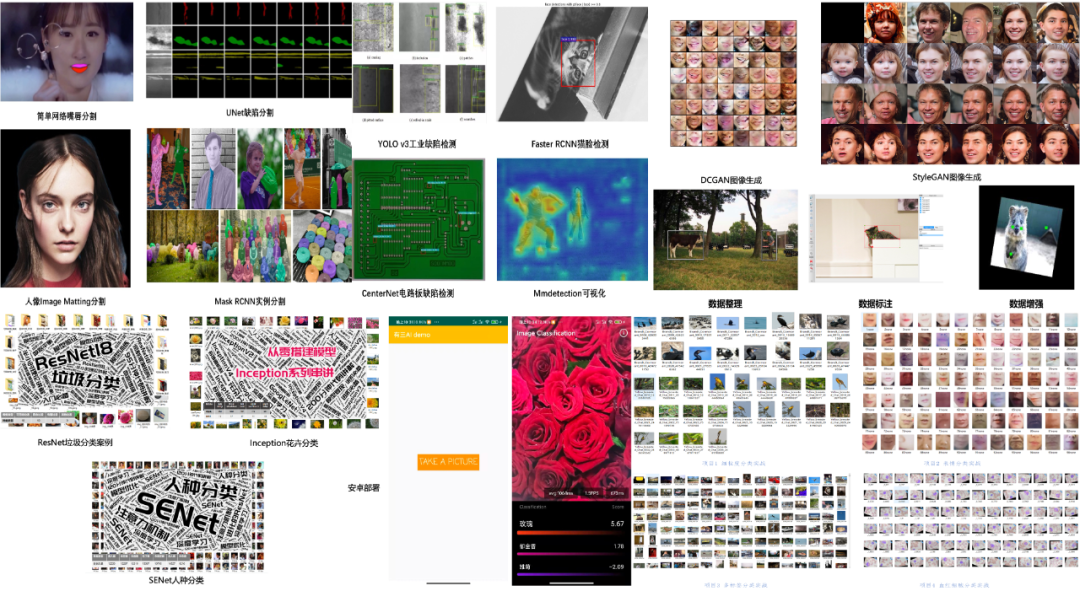Click the caption StyleGAN图像生成

click(x=946, y=177)
